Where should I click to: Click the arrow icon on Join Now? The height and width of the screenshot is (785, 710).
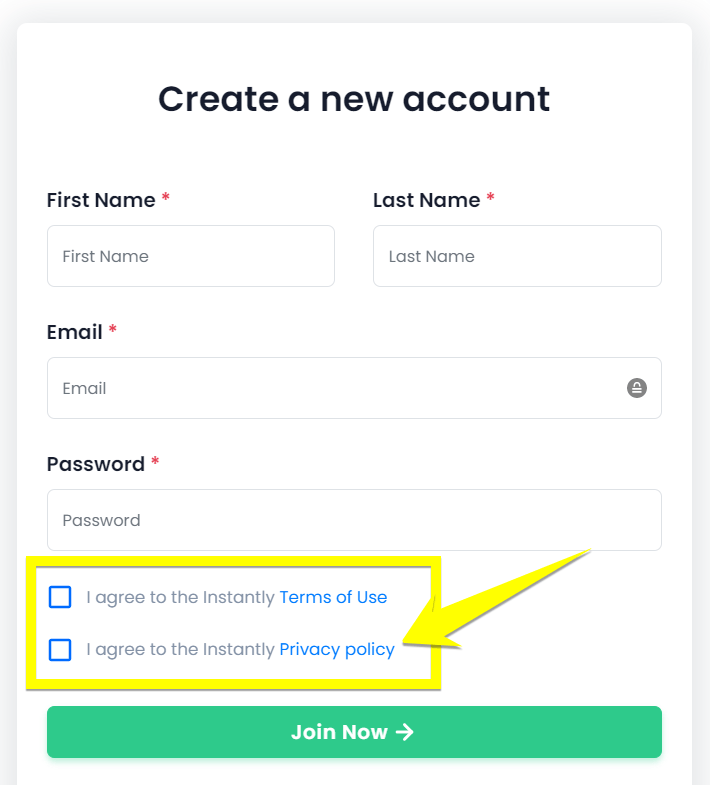404,732
